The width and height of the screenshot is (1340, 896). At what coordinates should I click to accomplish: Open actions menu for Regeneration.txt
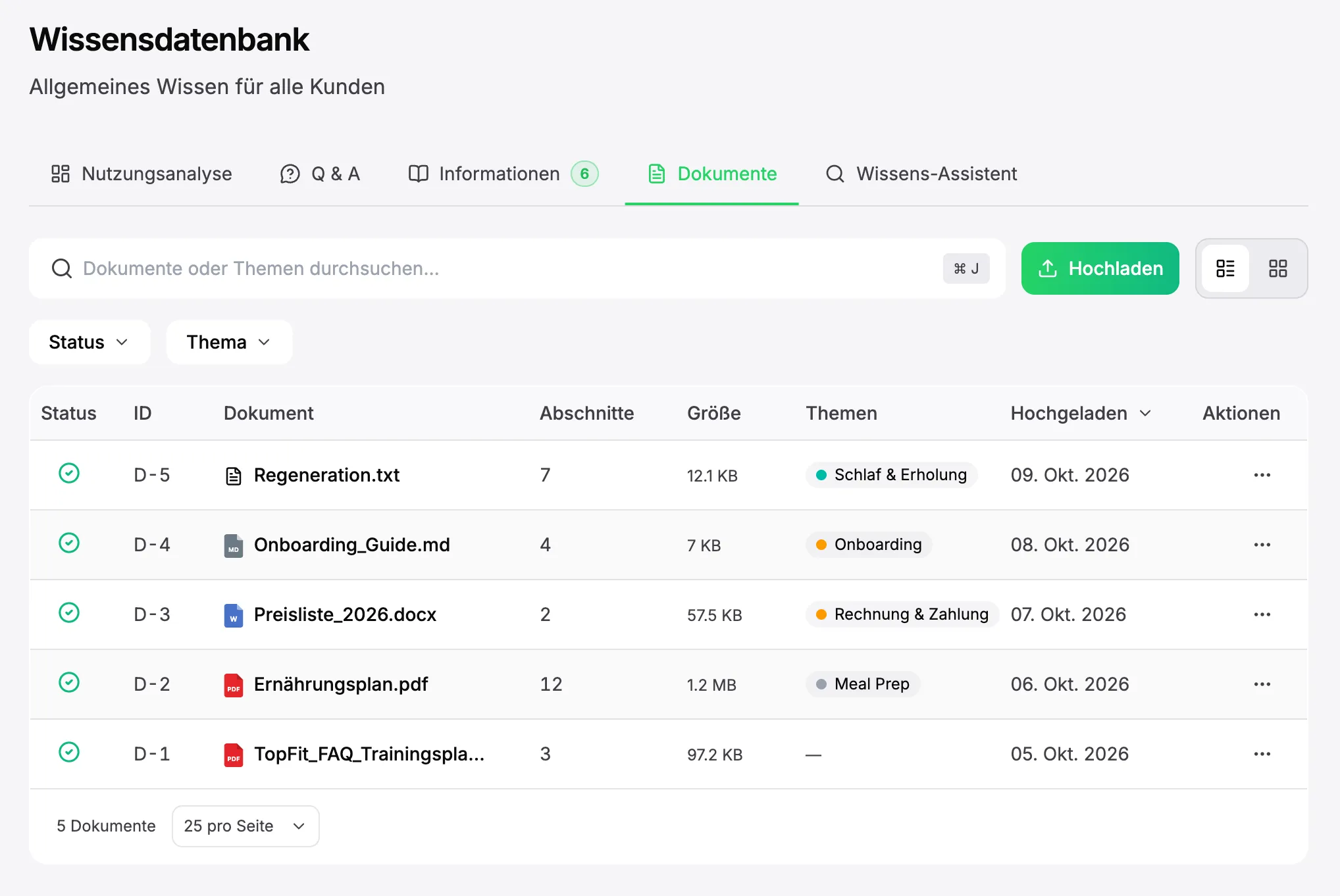[1262, 475]
